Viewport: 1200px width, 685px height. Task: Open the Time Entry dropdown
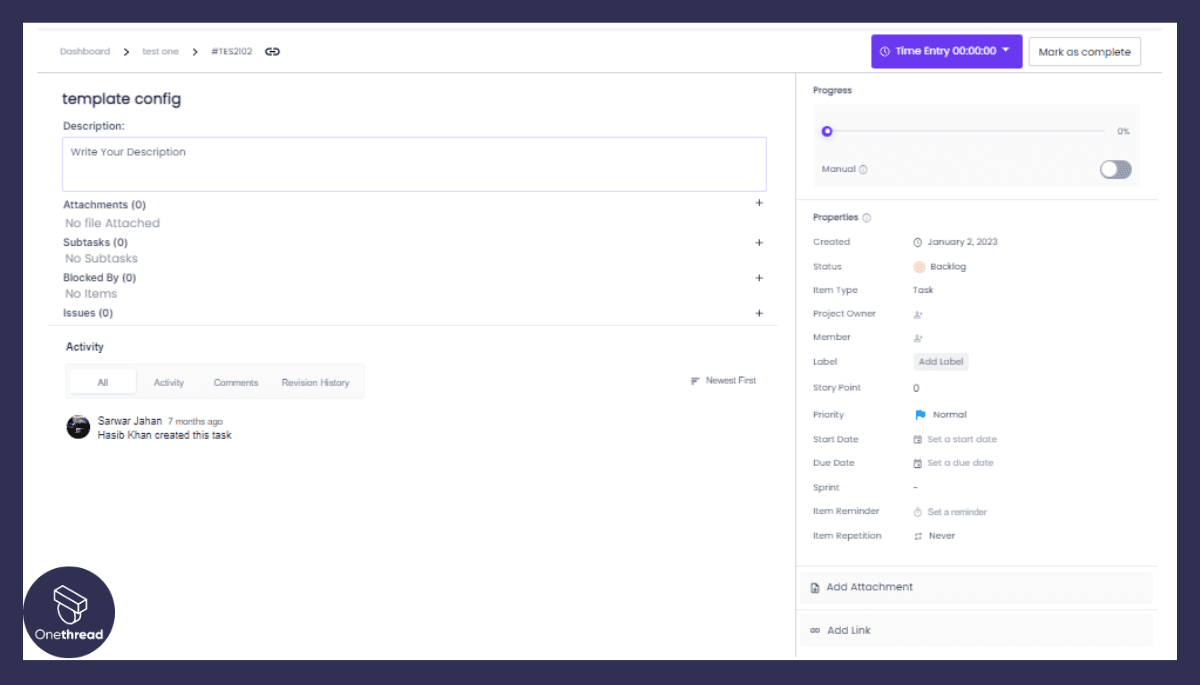click(x=1005, y=51)
